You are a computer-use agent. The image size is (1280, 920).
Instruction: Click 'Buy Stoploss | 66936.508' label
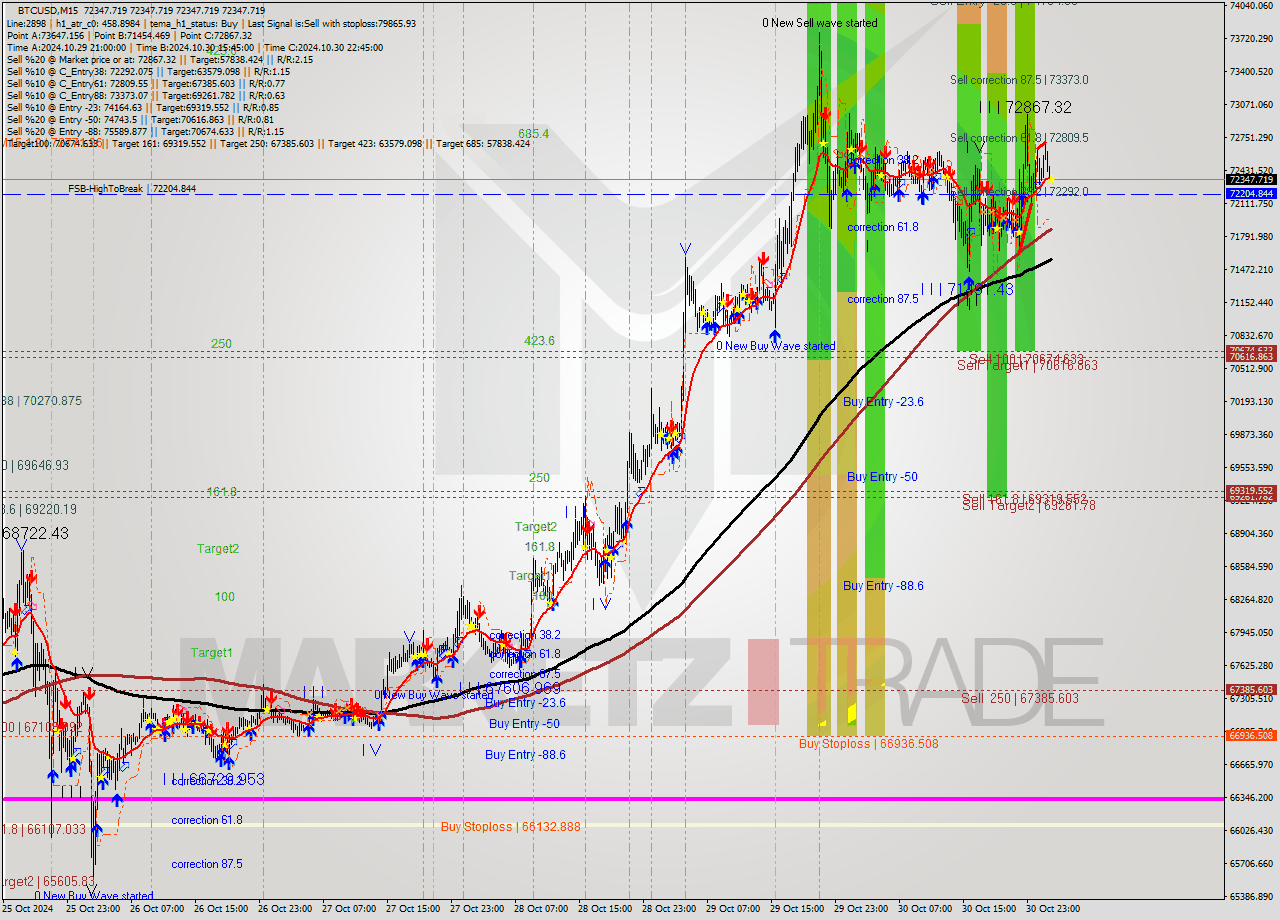[869, 743]
